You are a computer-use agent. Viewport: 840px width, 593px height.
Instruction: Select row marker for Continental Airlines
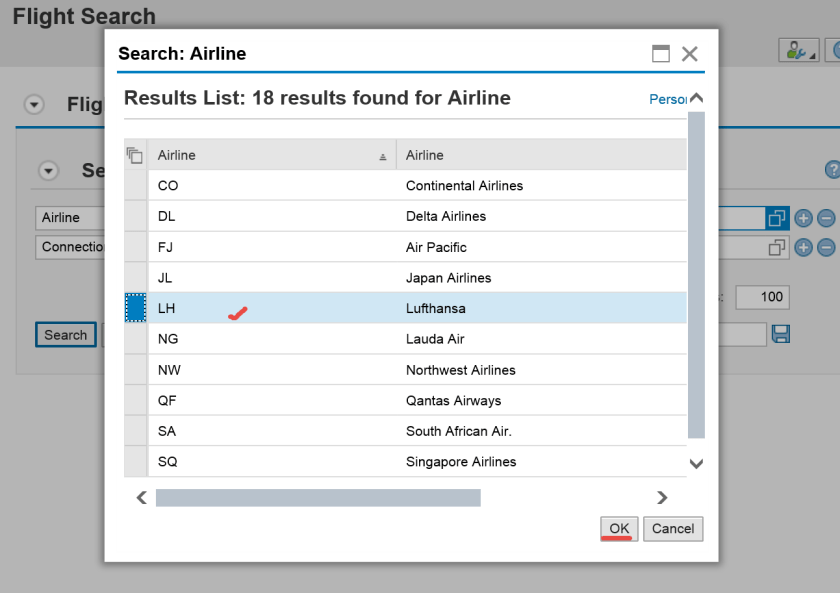point(135,186)
